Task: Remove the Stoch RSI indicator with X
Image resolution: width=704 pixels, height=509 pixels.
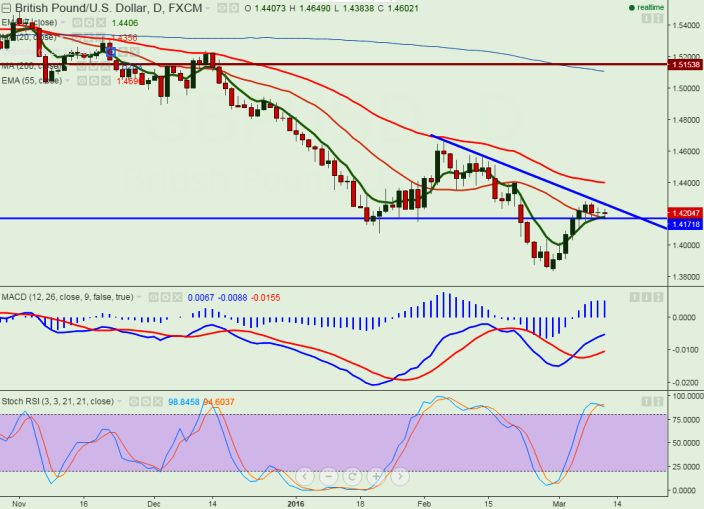Action: (x=157, y=401)
